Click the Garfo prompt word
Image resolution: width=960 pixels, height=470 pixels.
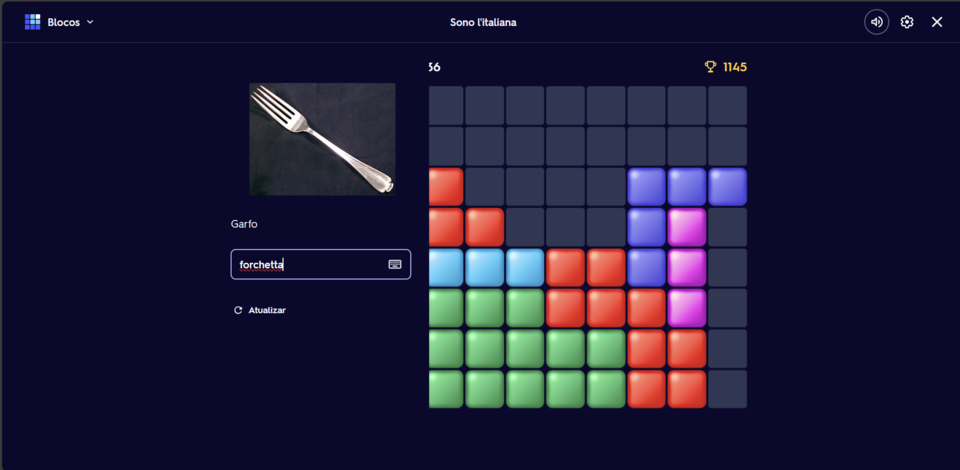click(244, 224)
